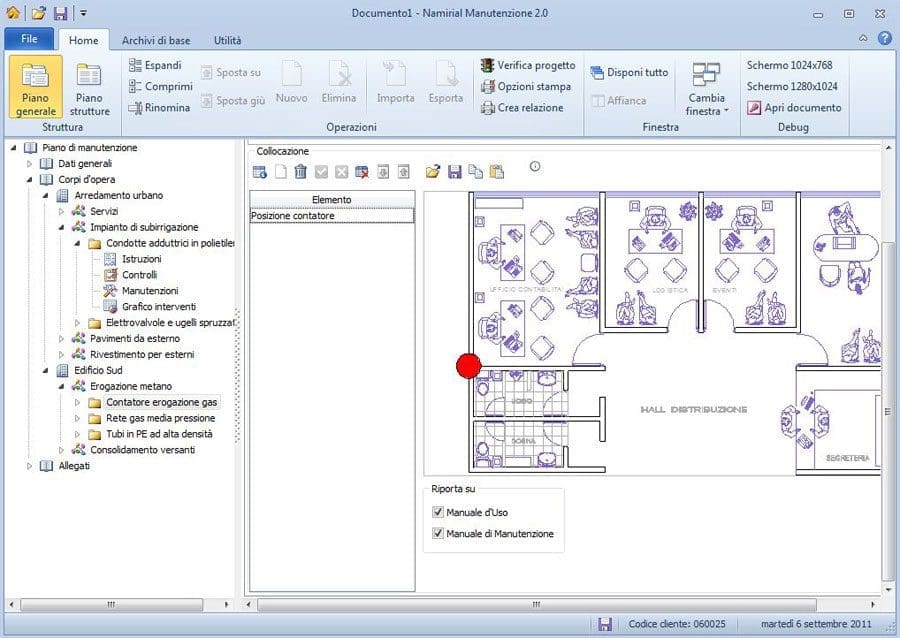Click Verifica progetto in the ribbon
Screen dimensions: 900x638
[527, 65]
